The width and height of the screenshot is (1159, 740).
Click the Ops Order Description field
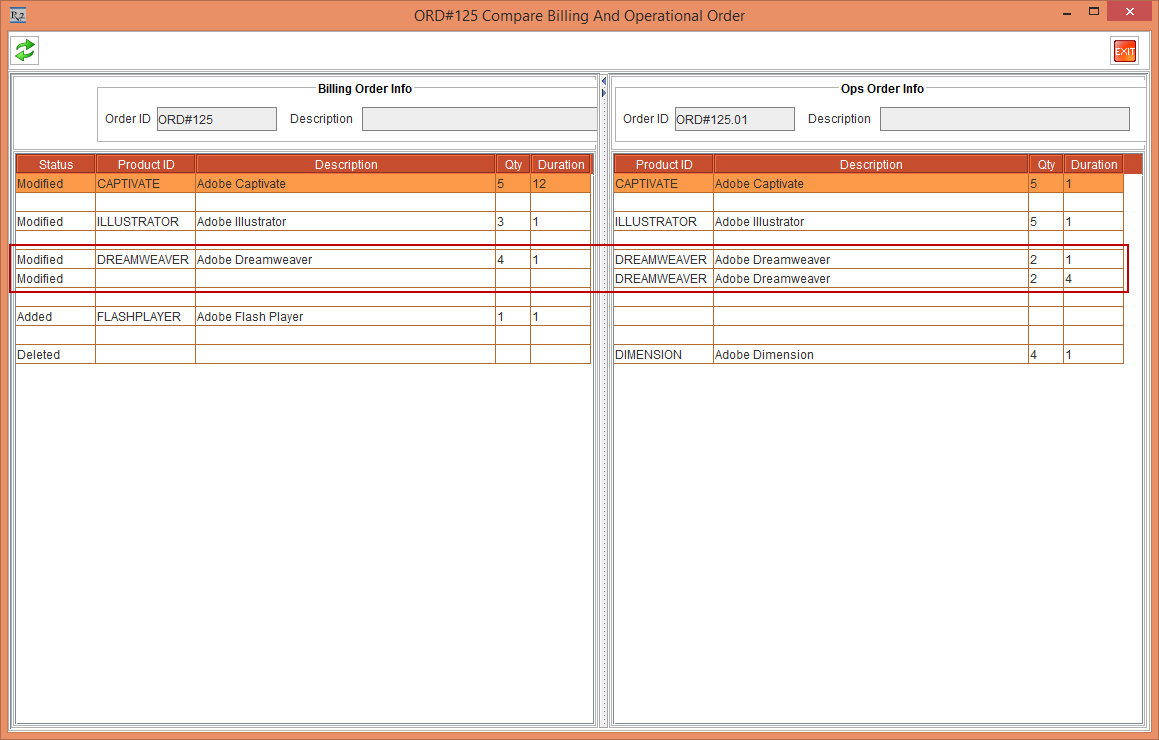point(1004,119)
